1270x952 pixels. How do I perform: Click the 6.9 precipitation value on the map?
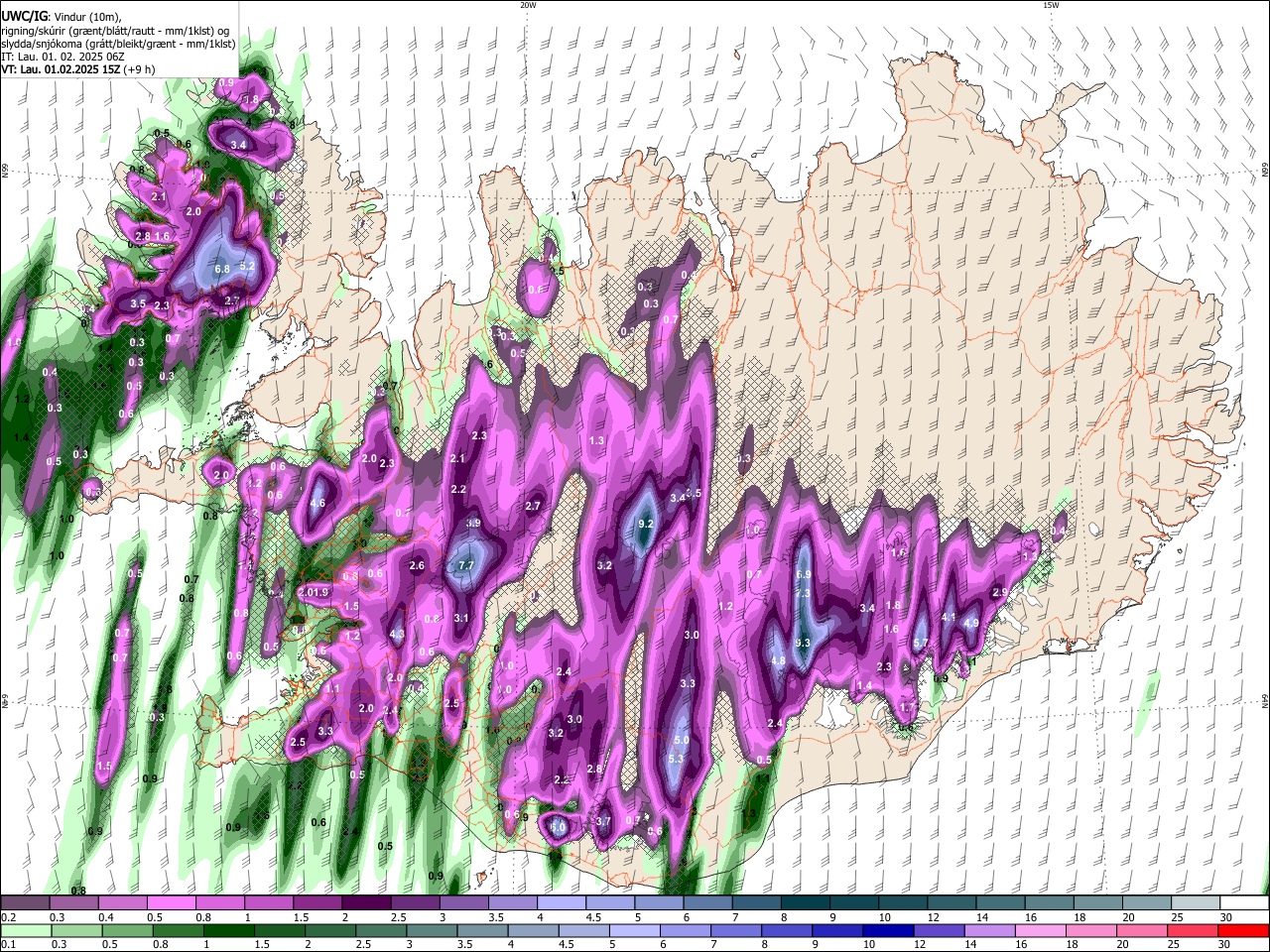[805, 575]
